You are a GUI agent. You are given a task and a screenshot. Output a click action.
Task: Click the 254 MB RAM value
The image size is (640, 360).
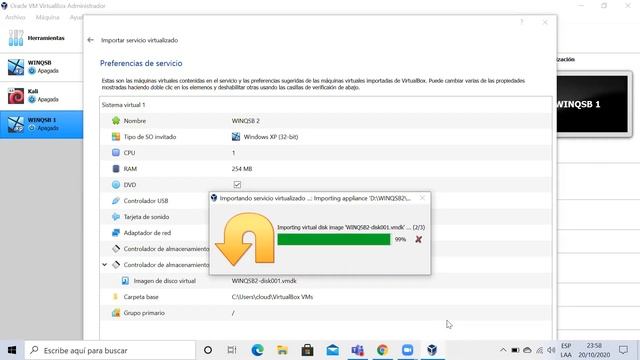(242, 169)
